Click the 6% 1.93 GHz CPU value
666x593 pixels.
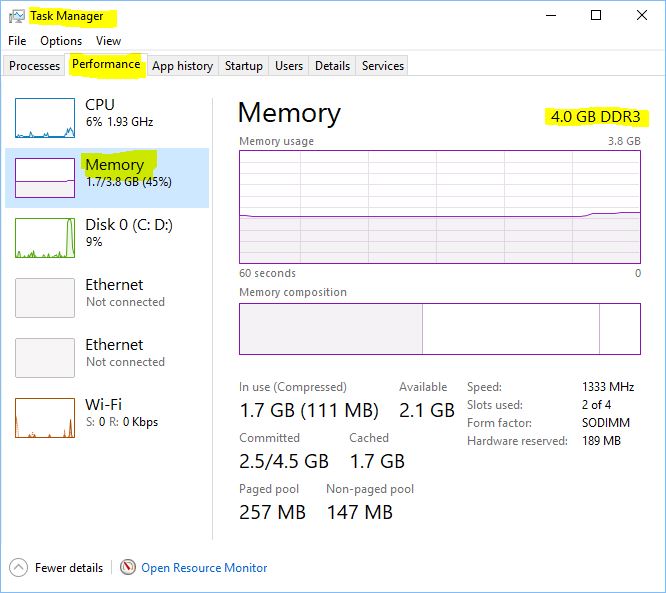coord(119,122)
